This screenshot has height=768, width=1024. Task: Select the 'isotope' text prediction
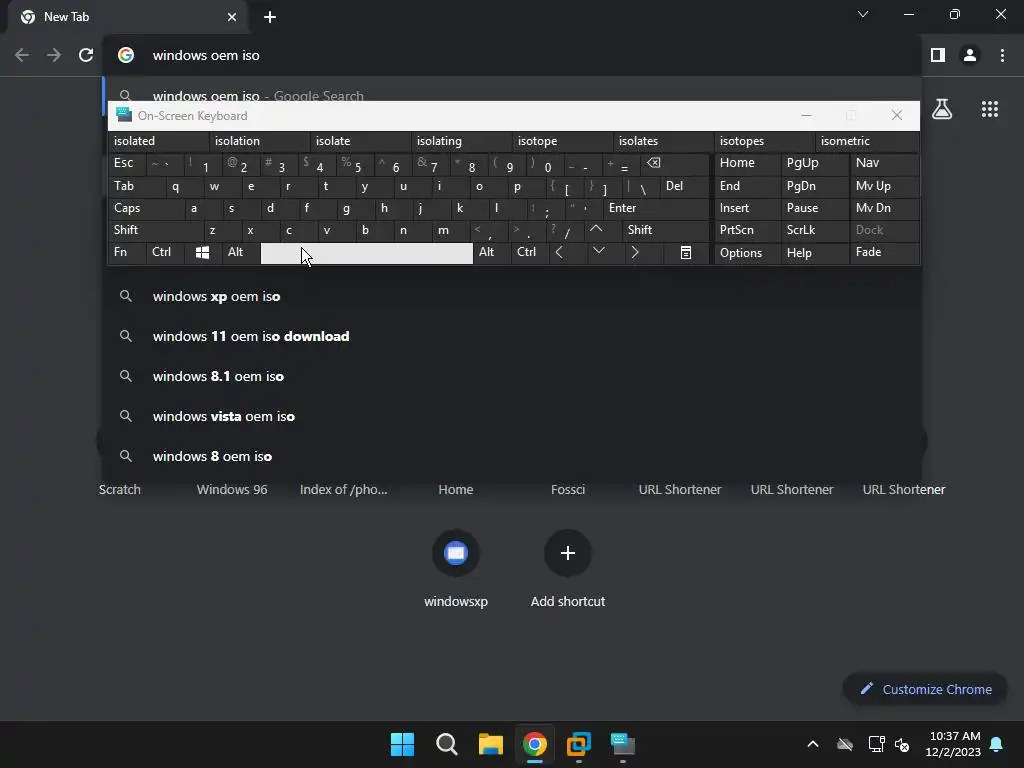click(x=562, y=141)
